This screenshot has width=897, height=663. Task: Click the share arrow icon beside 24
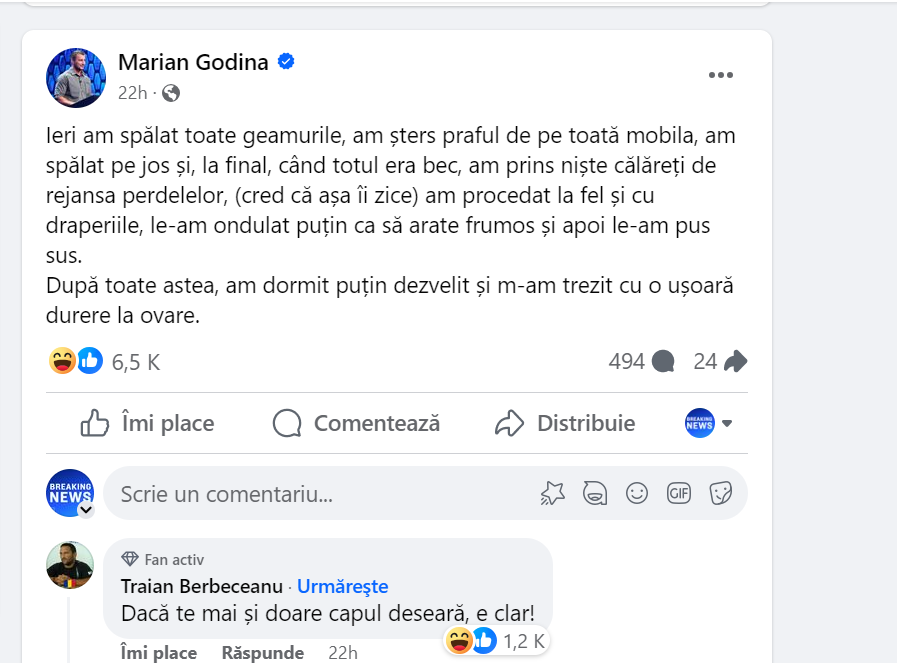[x=736, y=361]
